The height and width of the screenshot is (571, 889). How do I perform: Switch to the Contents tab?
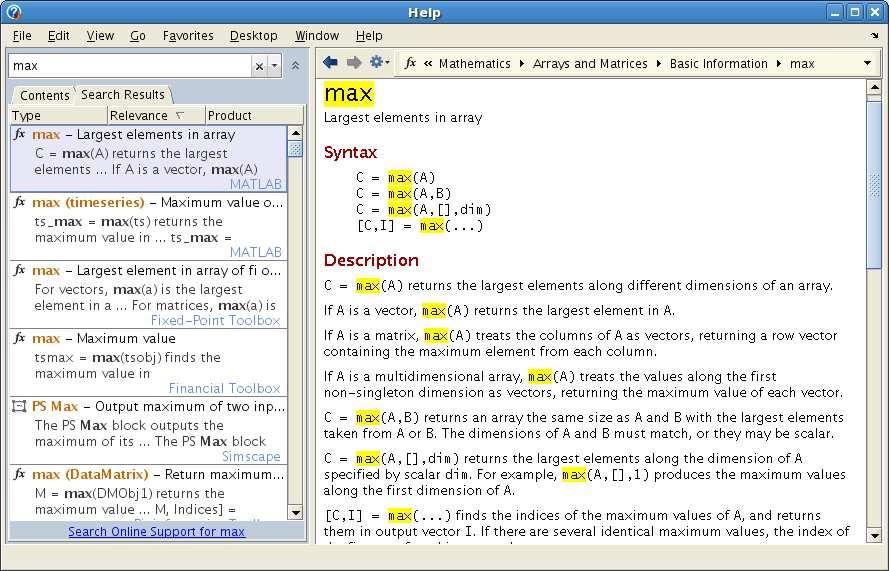pos(44,95)
